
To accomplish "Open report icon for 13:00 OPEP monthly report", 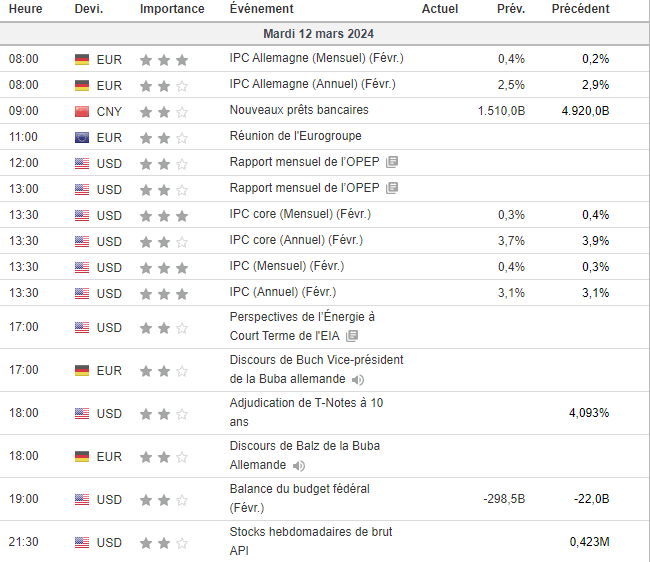I will [392, 188].
